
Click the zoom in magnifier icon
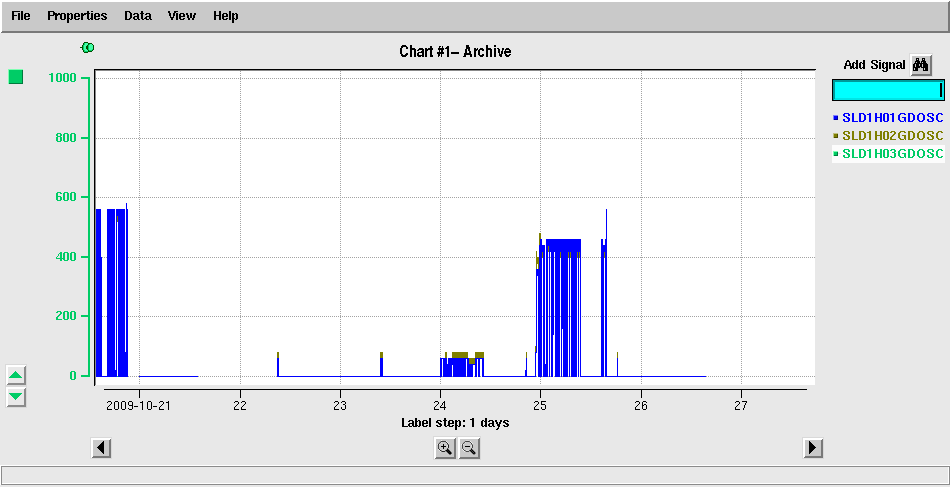[x=445, y=448]
